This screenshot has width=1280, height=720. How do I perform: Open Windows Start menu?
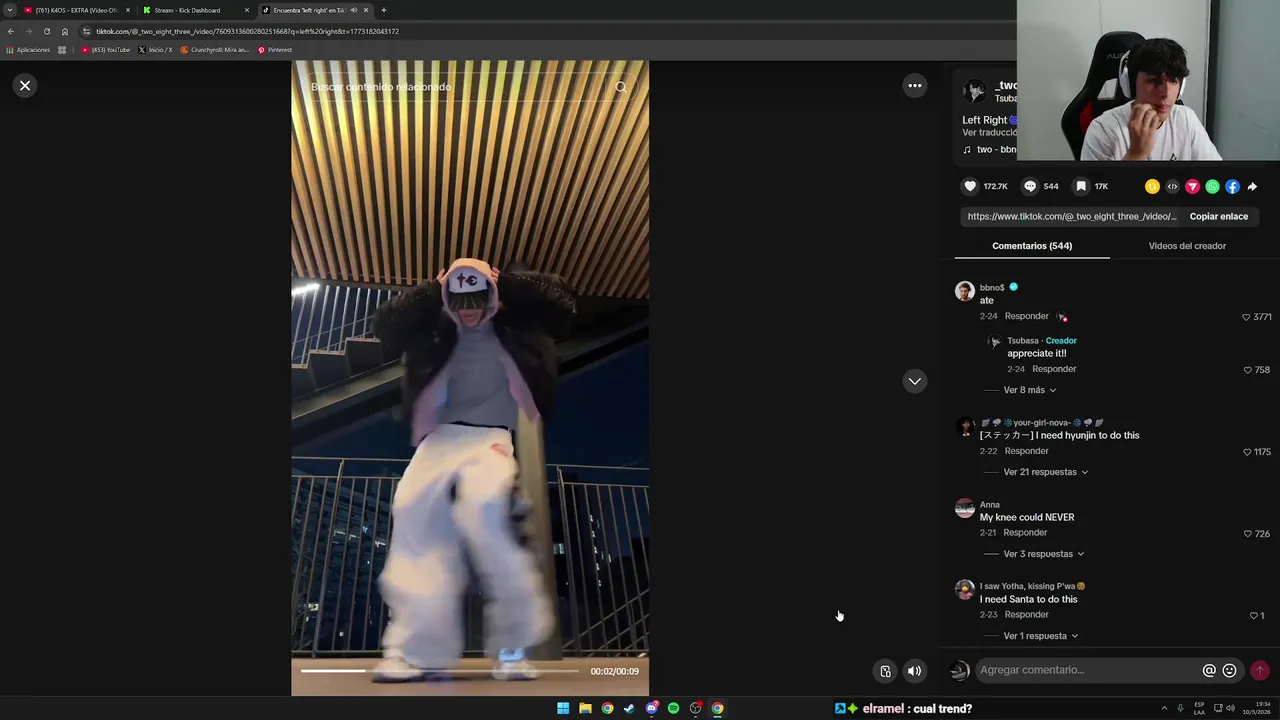(x=563, y=708)
